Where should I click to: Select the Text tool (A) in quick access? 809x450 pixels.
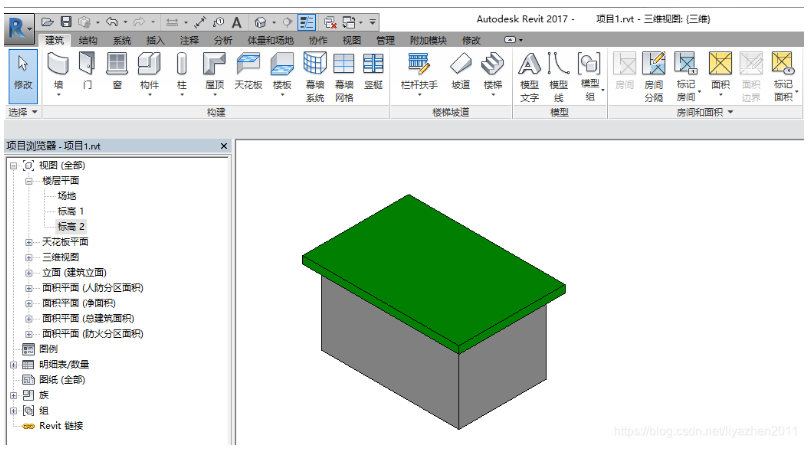[236, 22]
